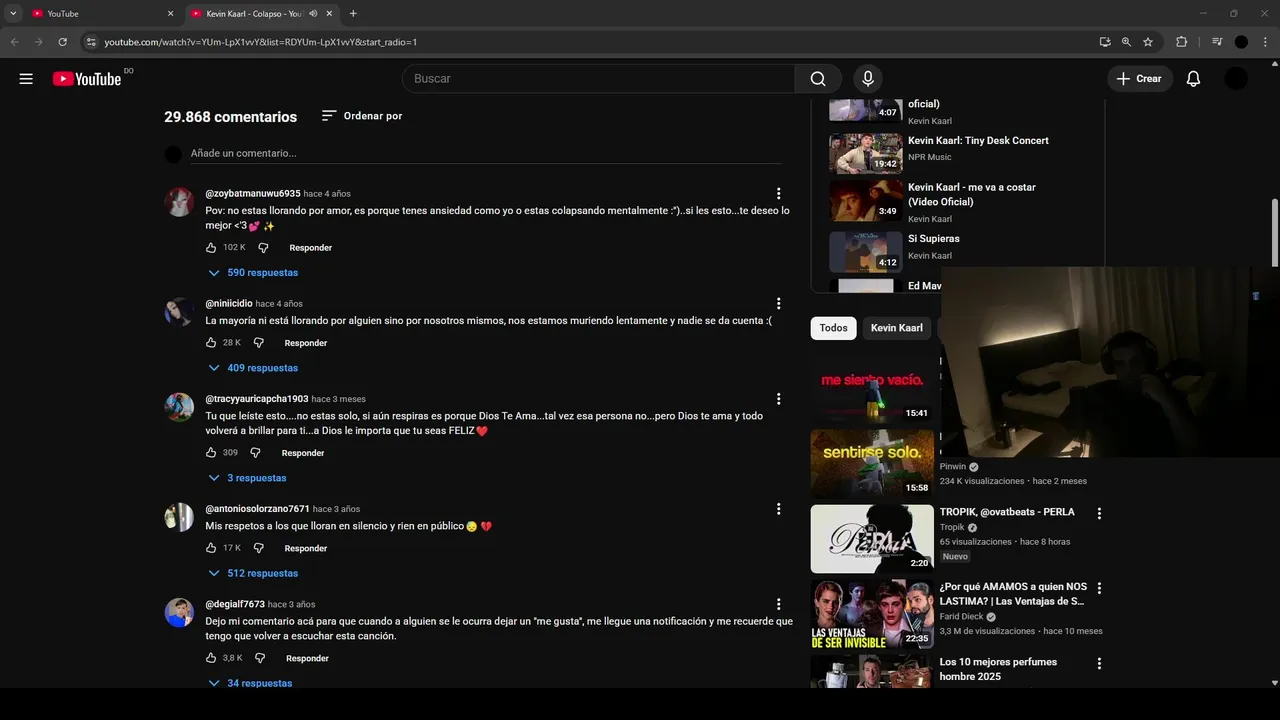
Task: Open options for TROPIK PERLA video
Action: pyautogui.click(x=1099, y=513)
